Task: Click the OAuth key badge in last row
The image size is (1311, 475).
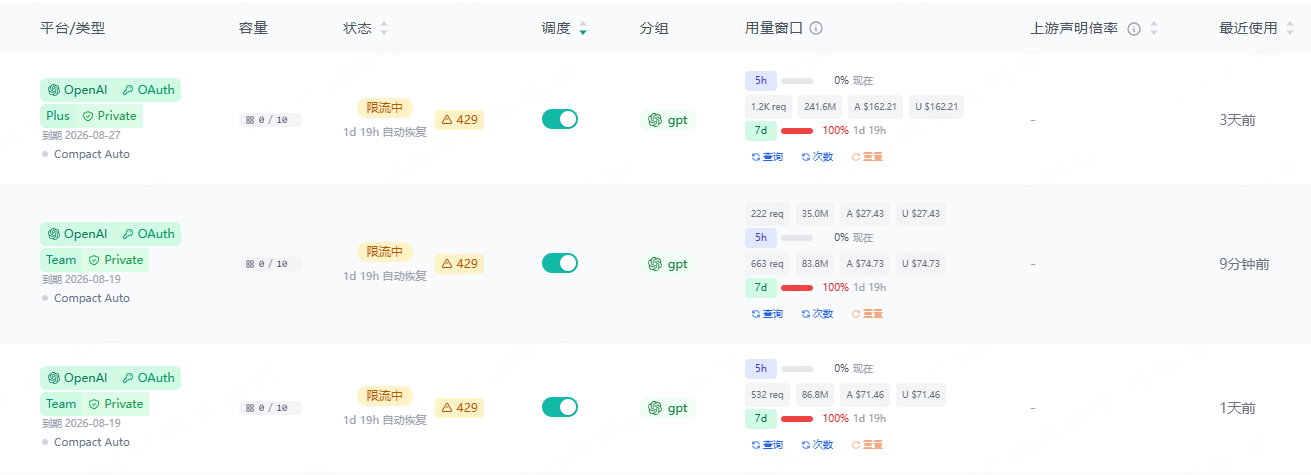Action: coord(148,378)
